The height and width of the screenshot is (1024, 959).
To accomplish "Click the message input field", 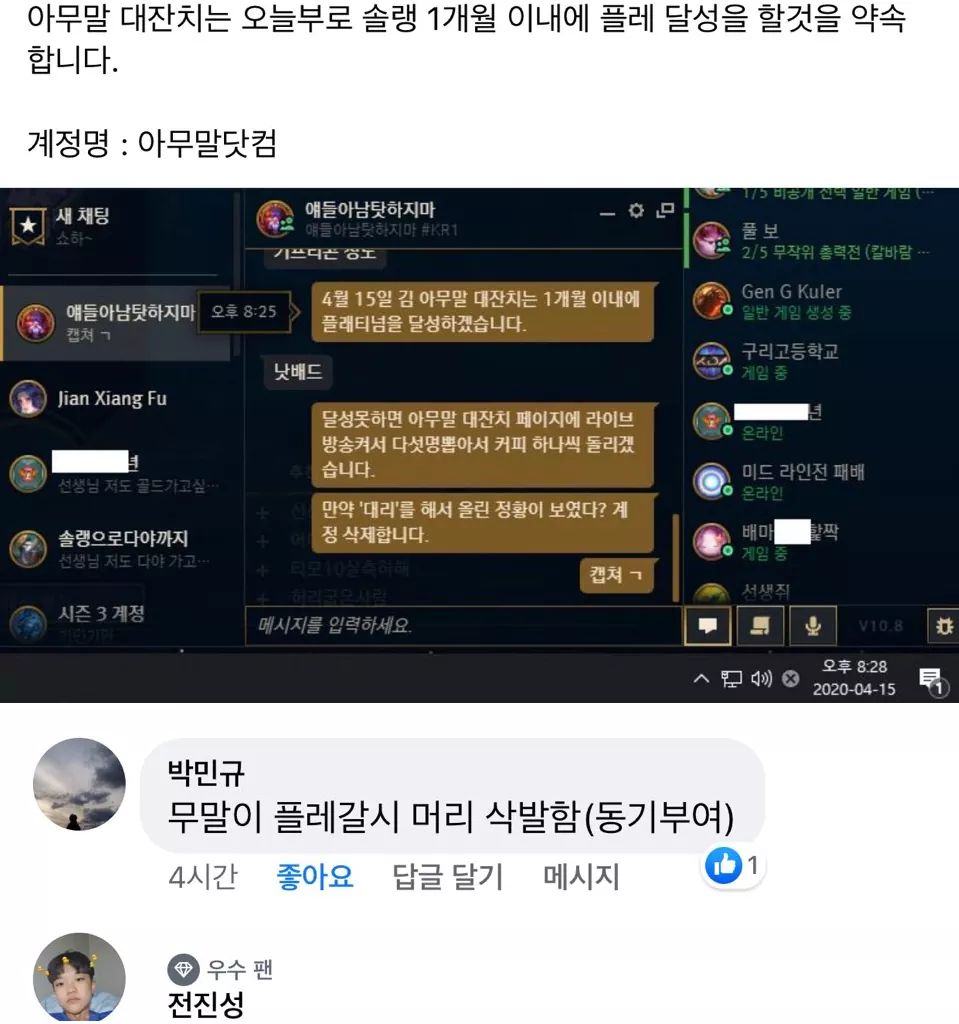I will (x=463, y=626).
